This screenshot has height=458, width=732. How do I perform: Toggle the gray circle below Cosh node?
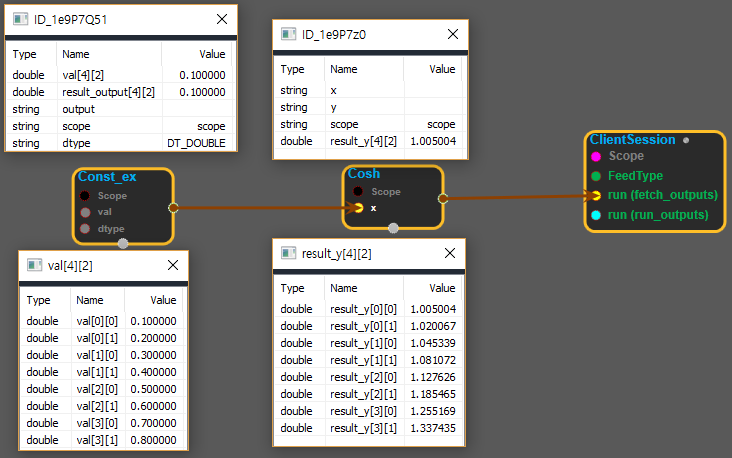point(393,228)
